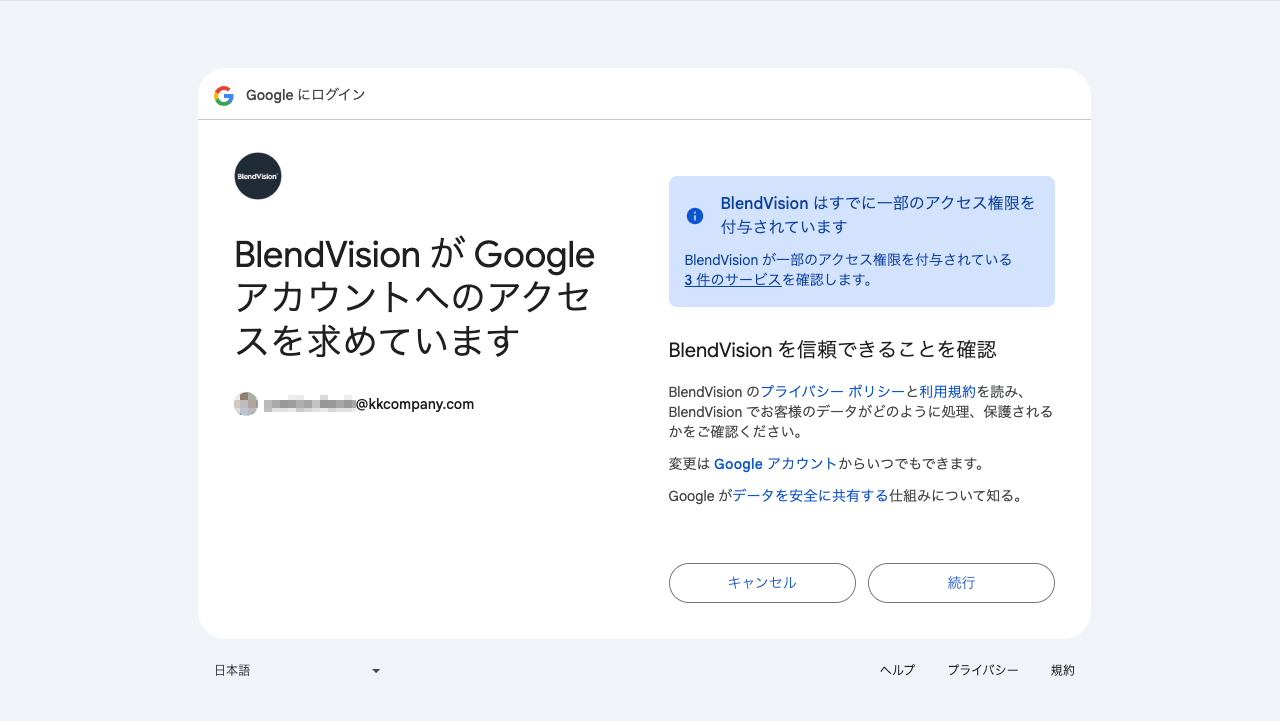
Task: Open the プライバシー footer link
Action: [983, 671]
